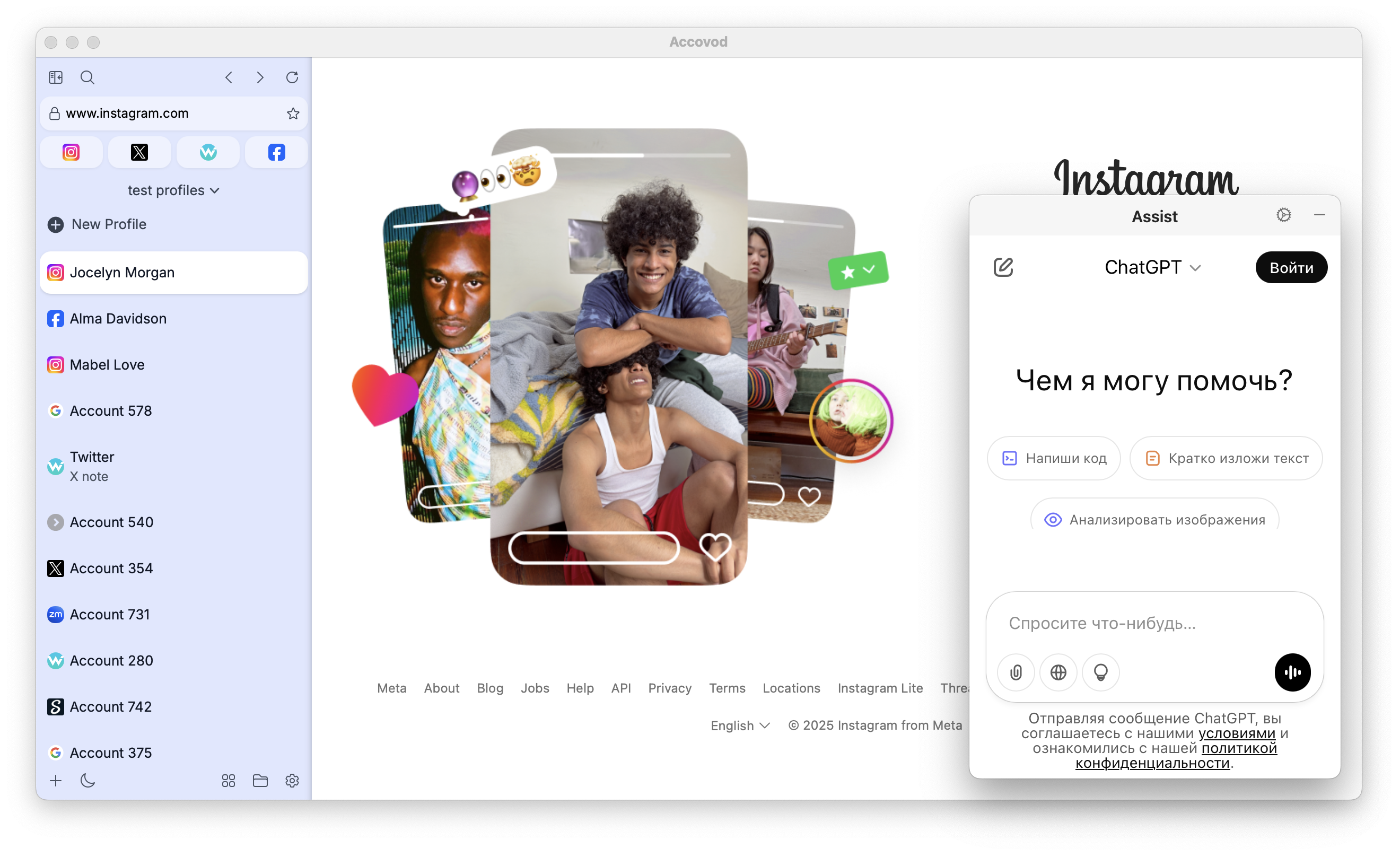Open the Meta footer link

tap(391, 688)
